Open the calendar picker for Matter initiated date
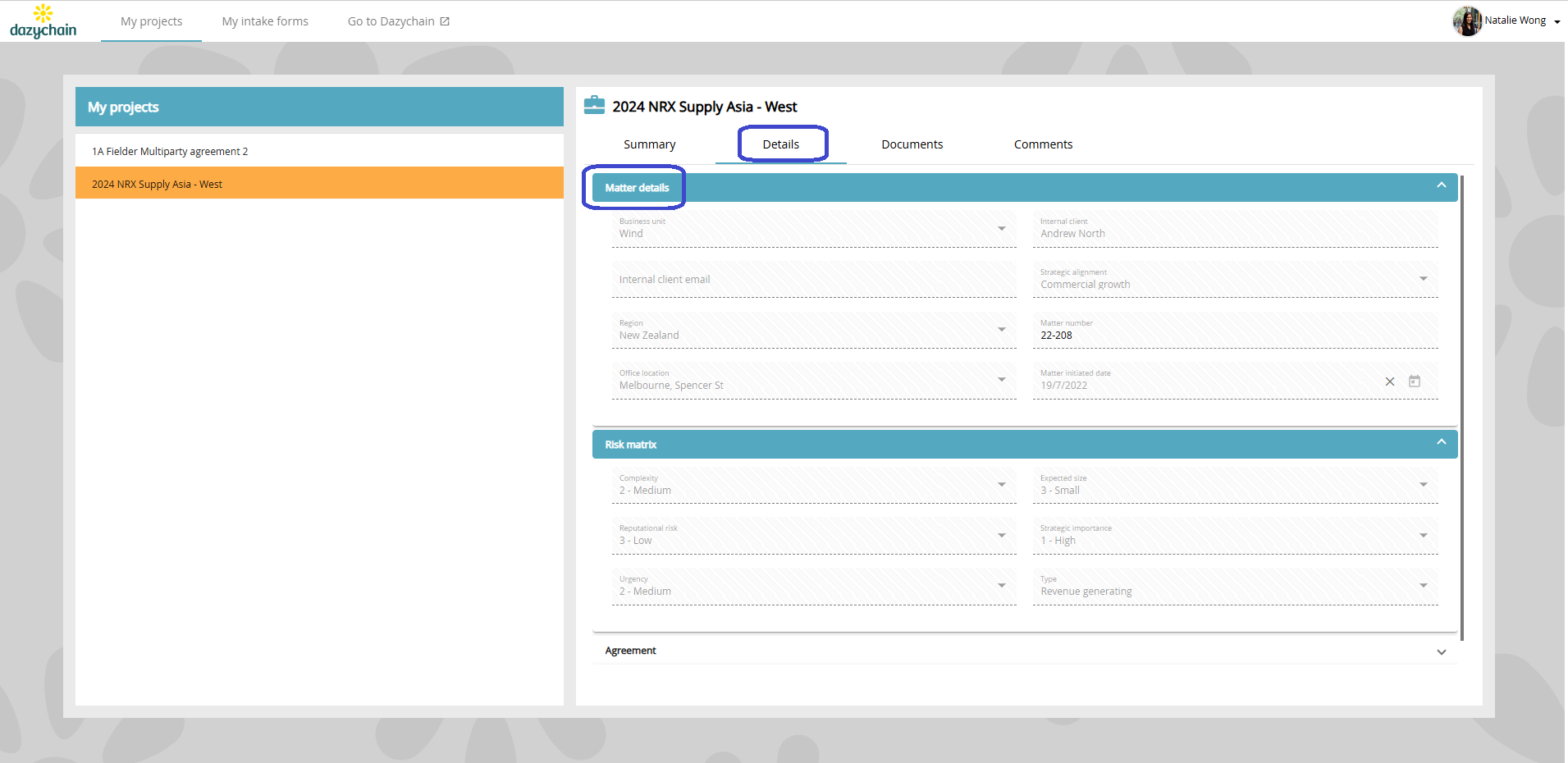Viewport: 1568px width, 763px height. (1415, 381)
